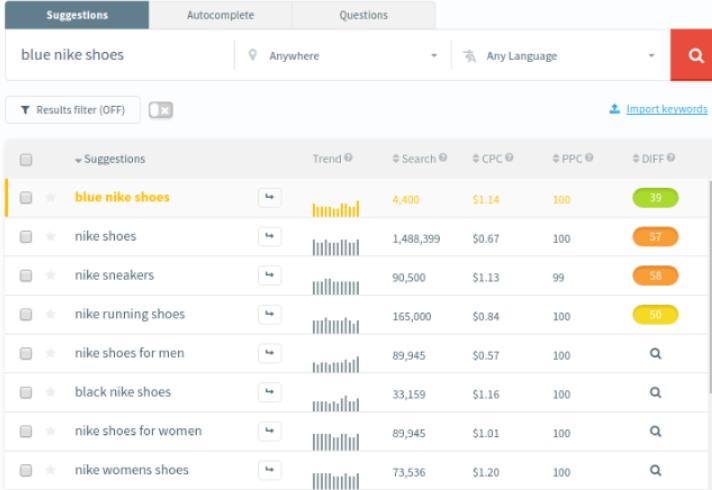Star the 'nike running shoes' keyword

50,314
